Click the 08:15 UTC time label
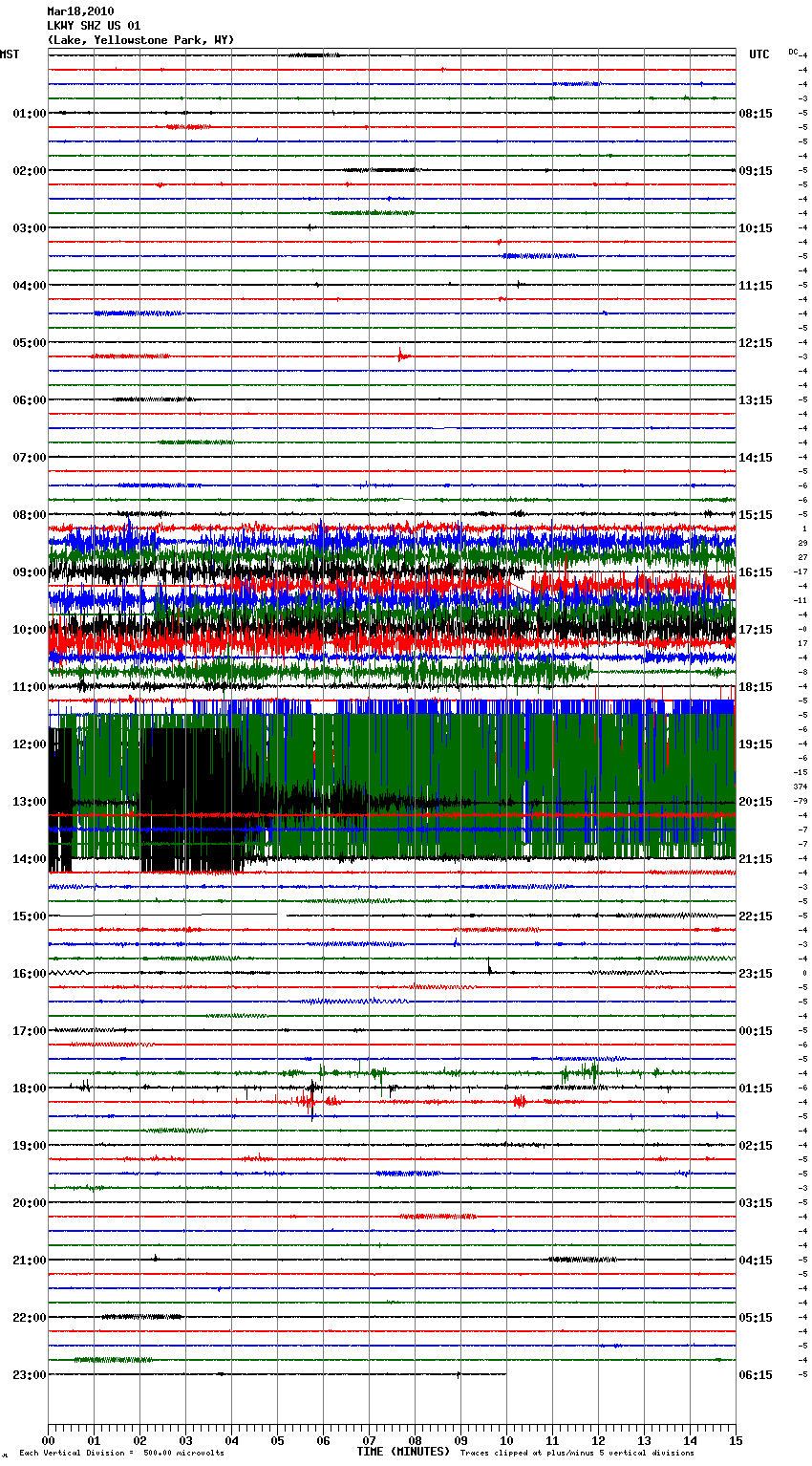The width and height of the screenshot is (812, 1466). [x=756, y=114]
